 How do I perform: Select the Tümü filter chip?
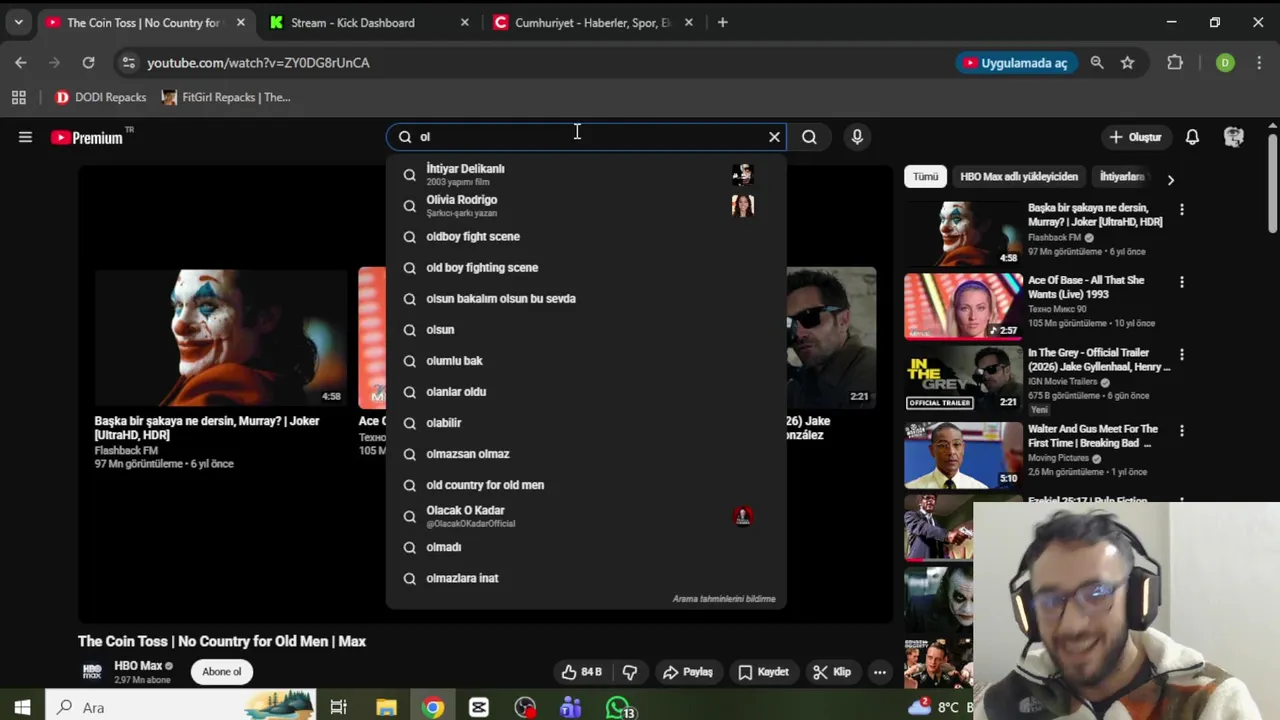(x=925, y=177)
